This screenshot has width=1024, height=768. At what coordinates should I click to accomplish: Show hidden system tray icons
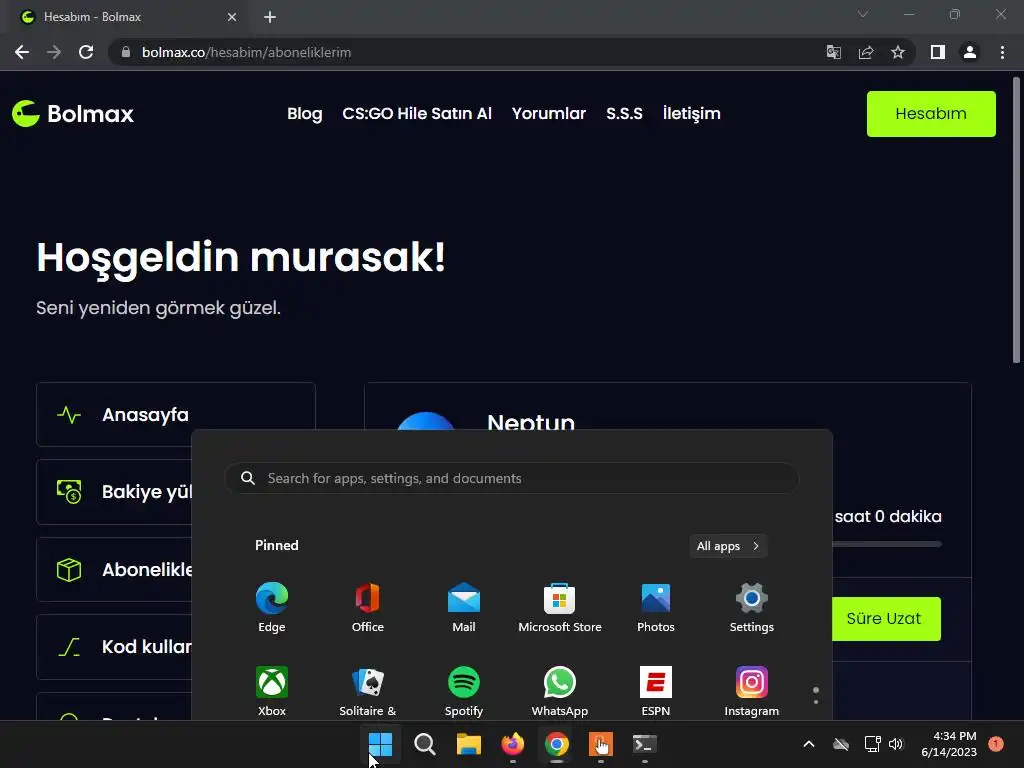(x=808, y=744)
